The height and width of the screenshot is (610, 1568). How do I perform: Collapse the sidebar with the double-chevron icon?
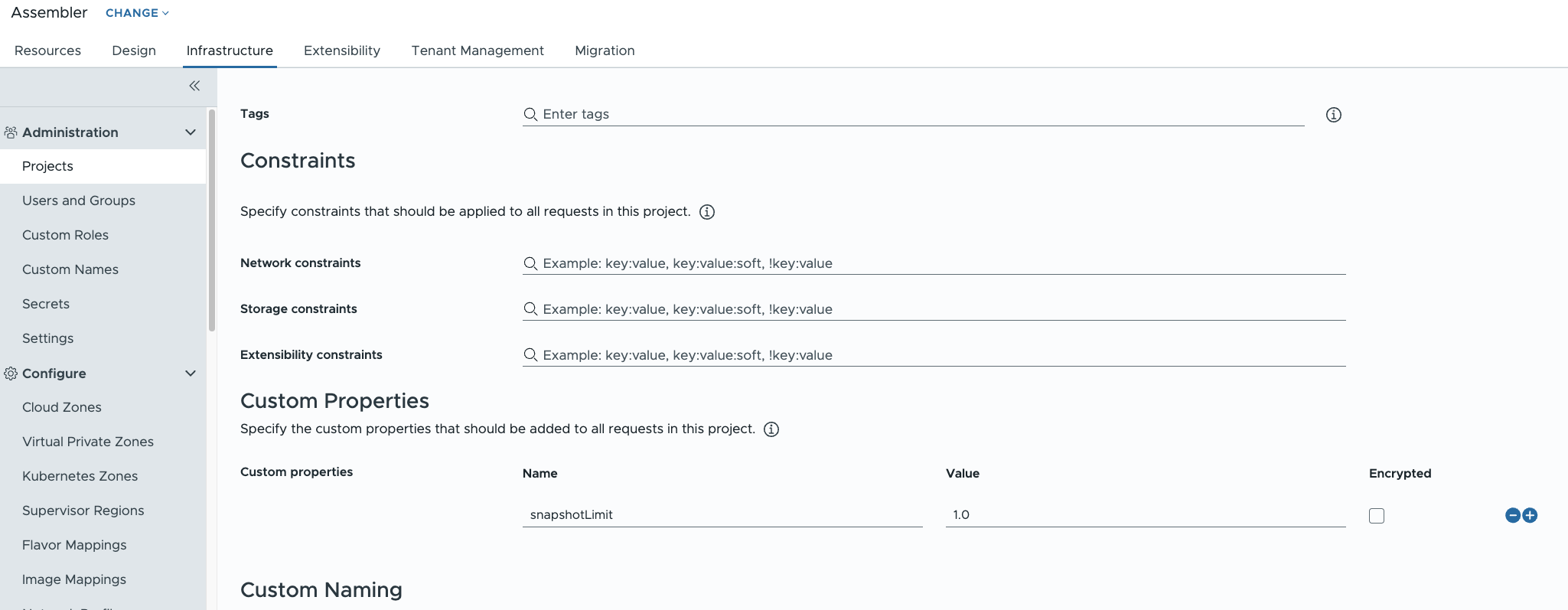194,86
